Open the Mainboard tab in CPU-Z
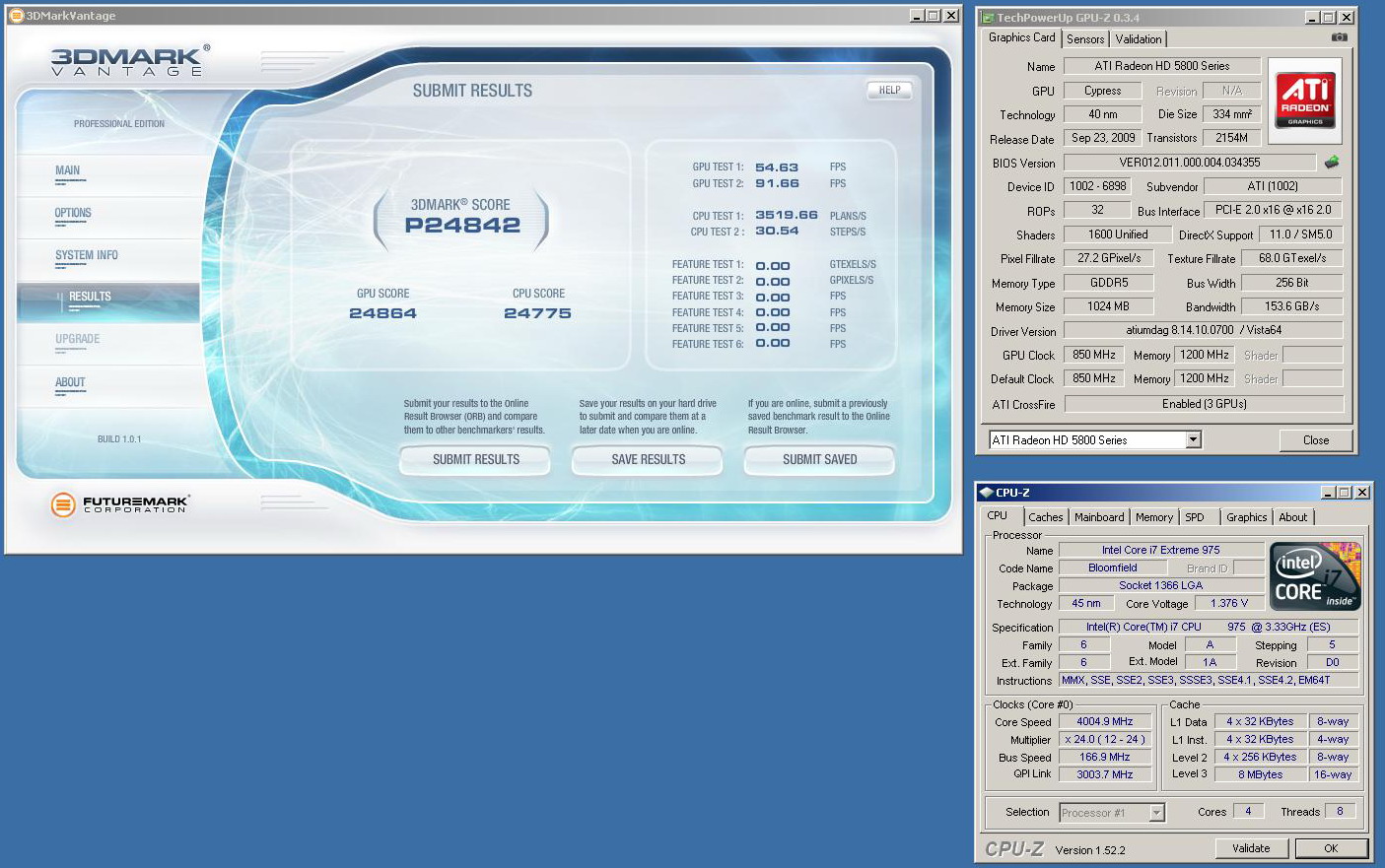This screenshot has width=1385, height=868. [x=1098, y=517]
